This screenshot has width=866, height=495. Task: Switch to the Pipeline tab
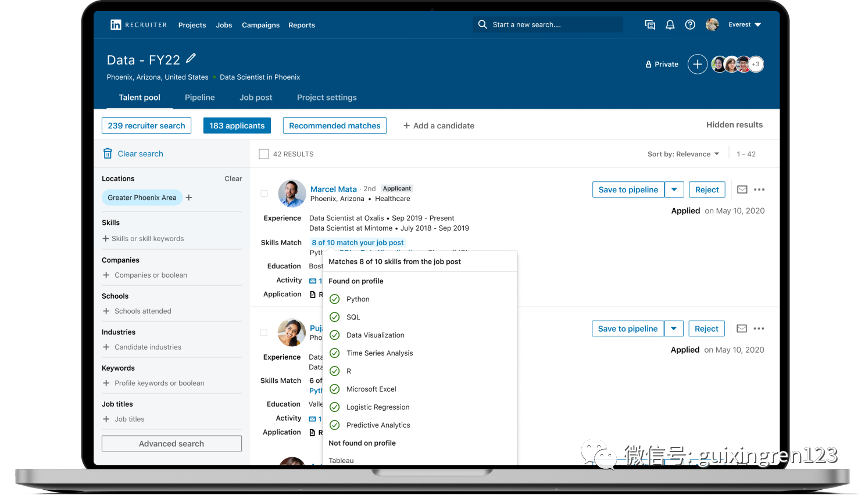pyautogui.click(x=199, y=97)
